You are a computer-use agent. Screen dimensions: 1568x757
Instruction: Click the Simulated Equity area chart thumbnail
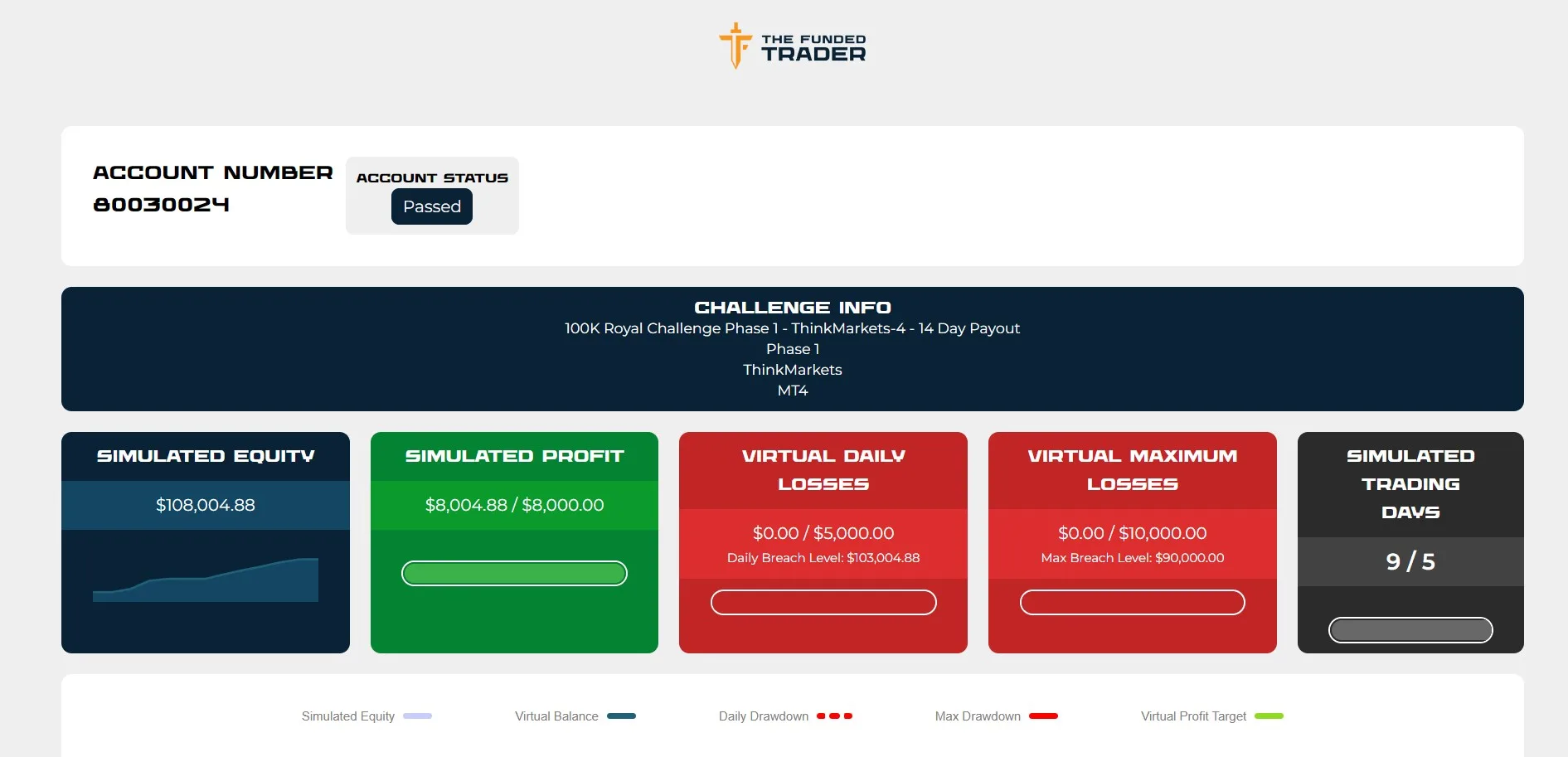[x=206, y=580]
